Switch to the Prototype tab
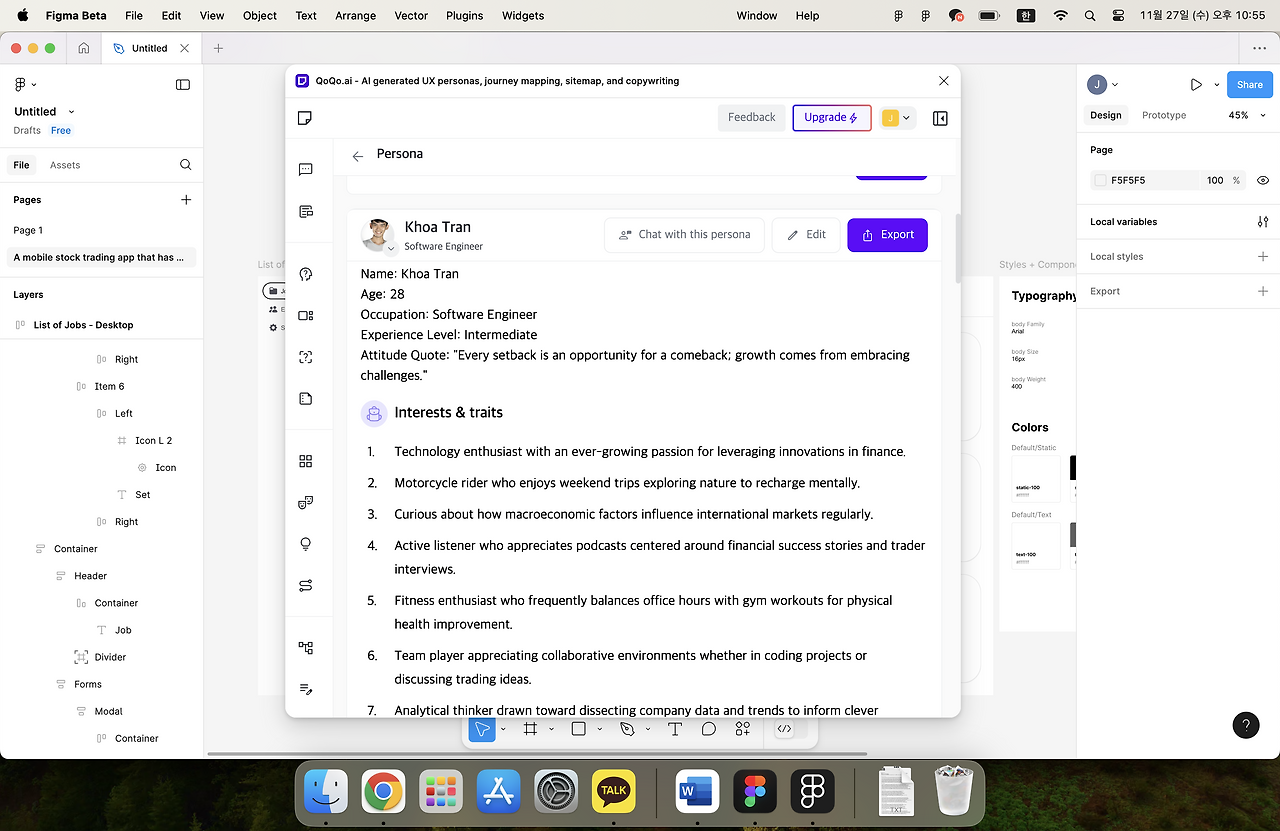 tap(1164, 115)
